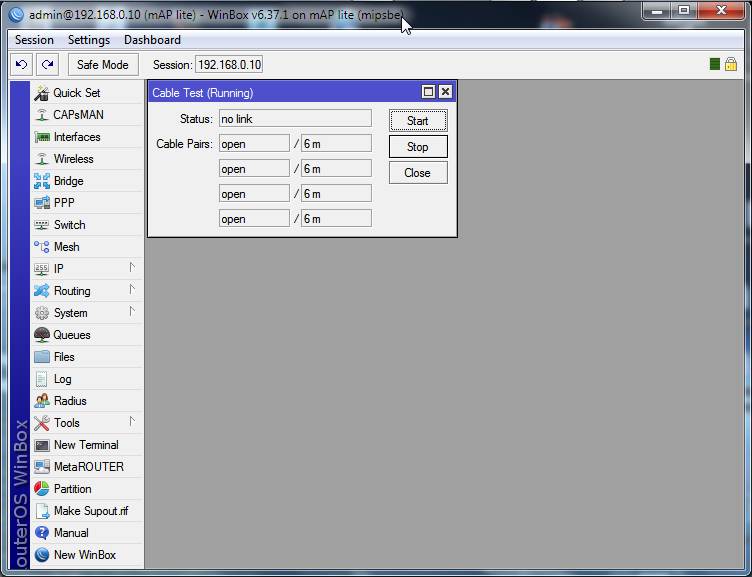752x577 pixels.
Task: Click first cable pair open field
Action: (254, 143)
